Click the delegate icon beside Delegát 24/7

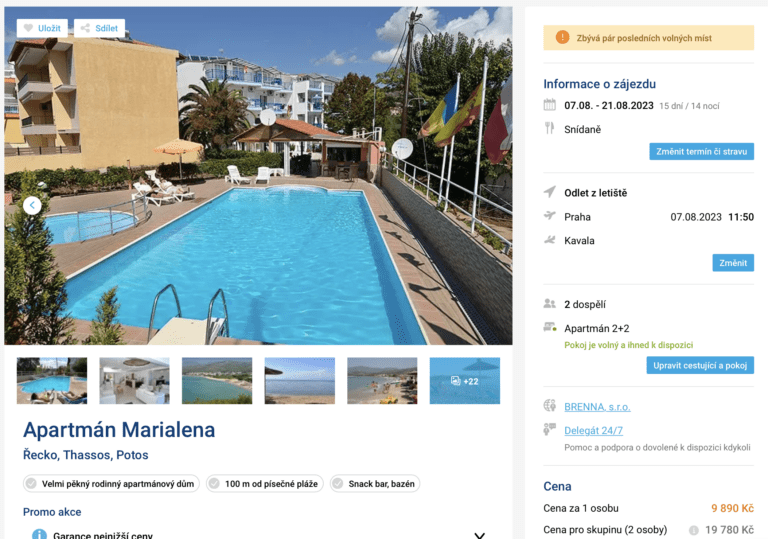(x=550, y=430)
